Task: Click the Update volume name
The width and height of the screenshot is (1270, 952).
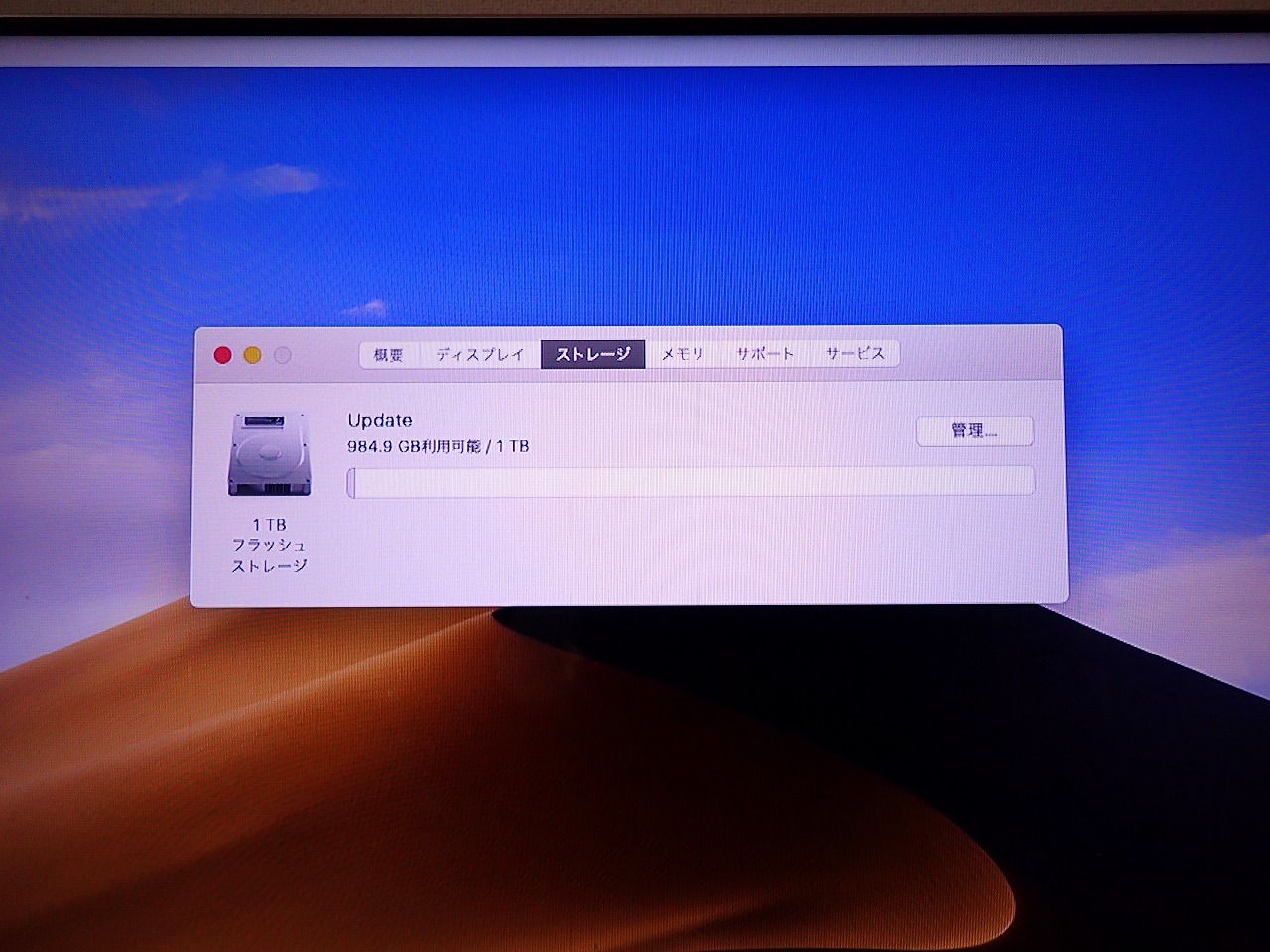Action: pyautogui.click(x=380, y=420)
